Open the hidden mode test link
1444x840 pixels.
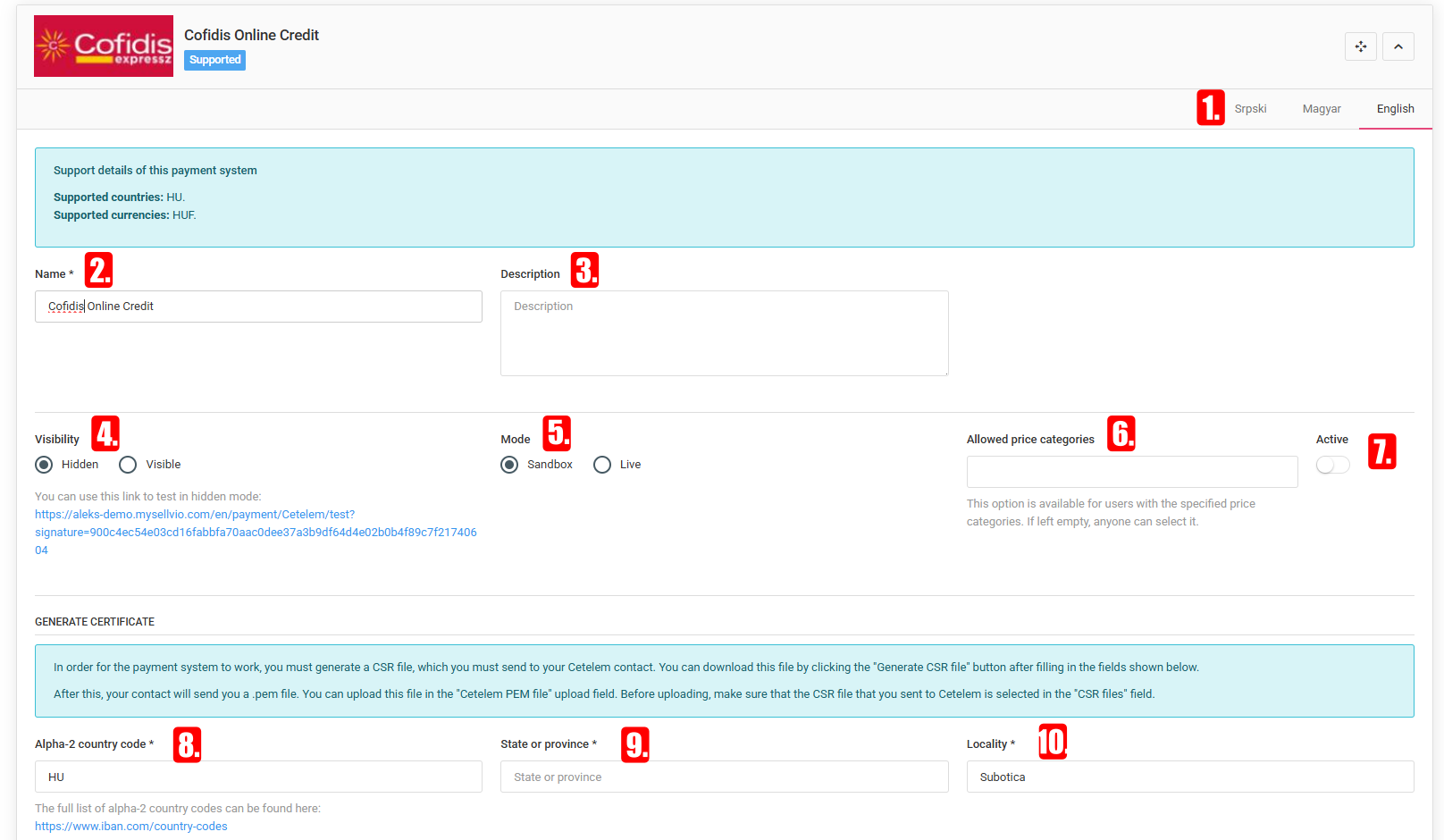tap(256, 532)
